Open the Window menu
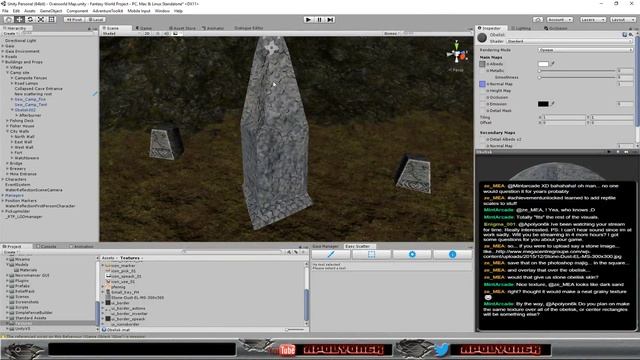 [162, 11]
